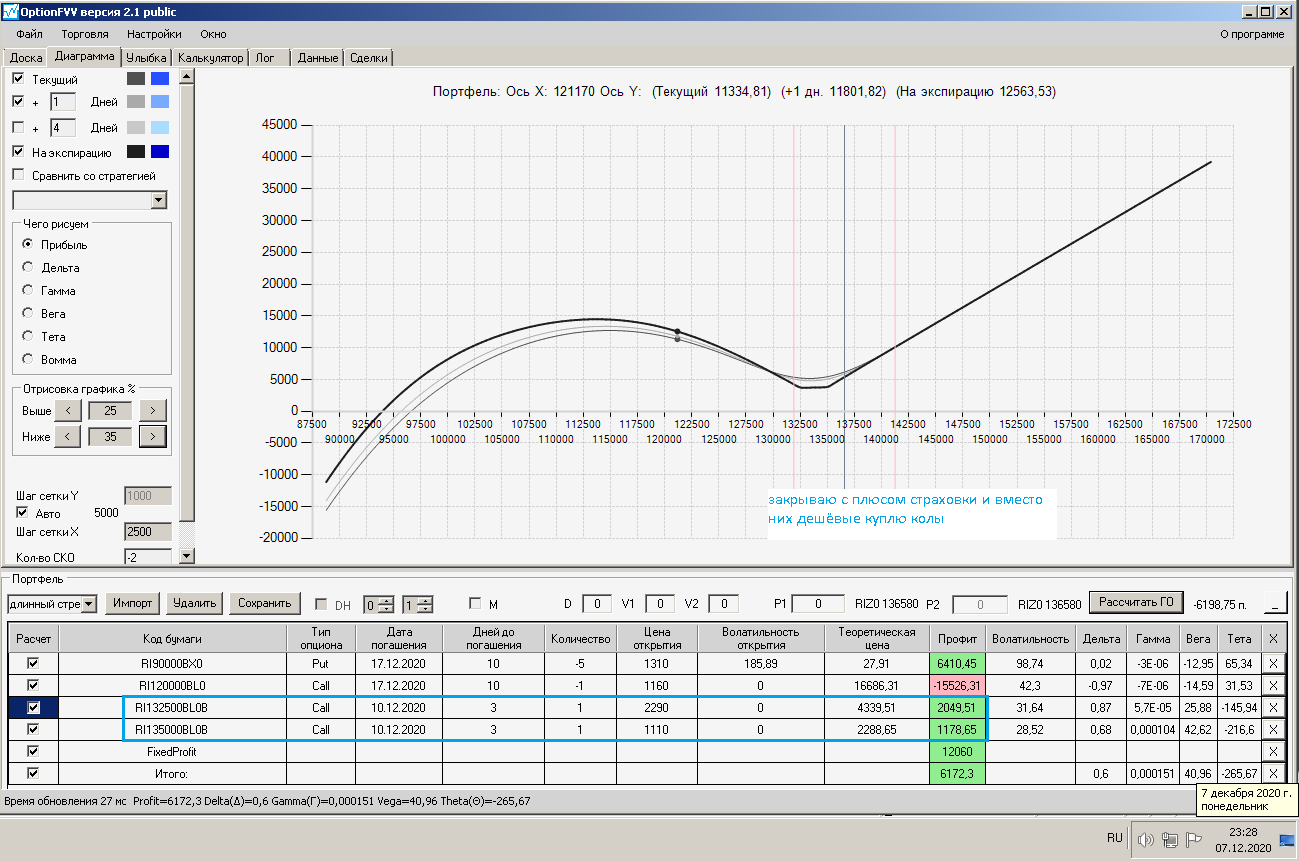Click the X on the FixedProfit row

1272,752
